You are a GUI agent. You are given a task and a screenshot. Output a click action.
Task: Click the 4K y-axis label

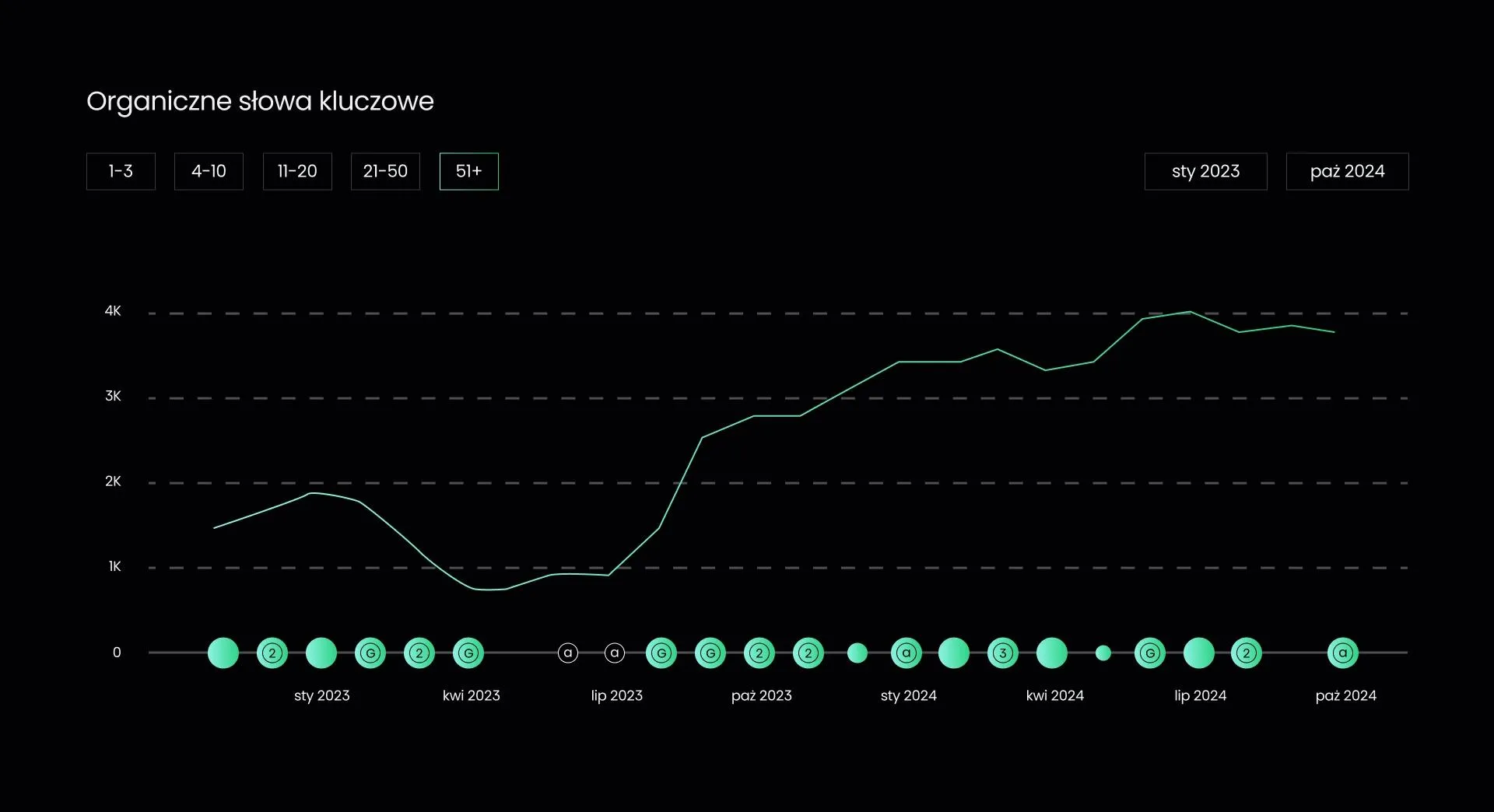pos(113,311)
